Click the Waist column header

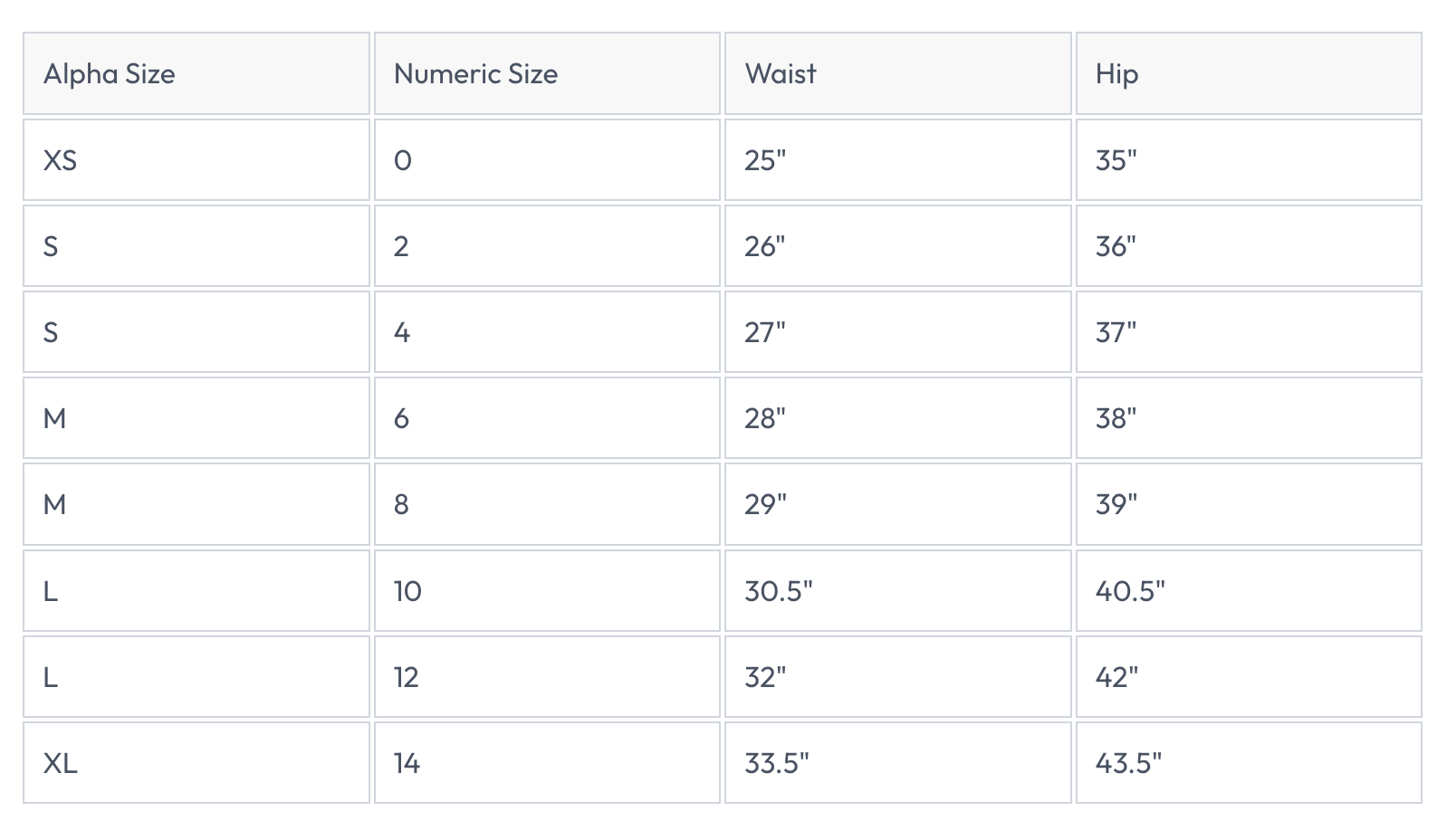[780, 73]
